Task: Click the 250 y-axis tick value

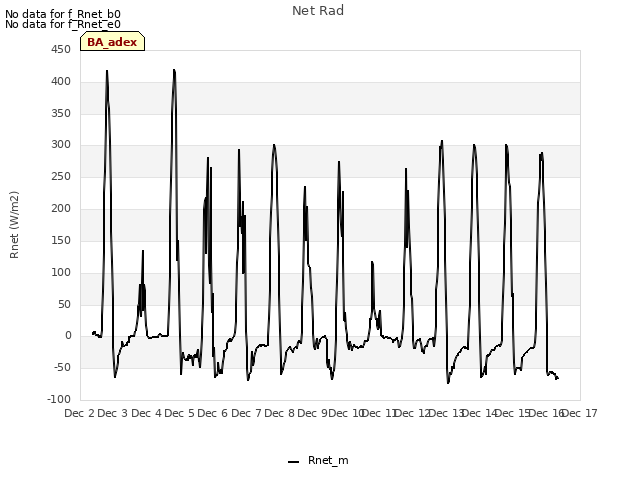Action: (x=61, y=177)
